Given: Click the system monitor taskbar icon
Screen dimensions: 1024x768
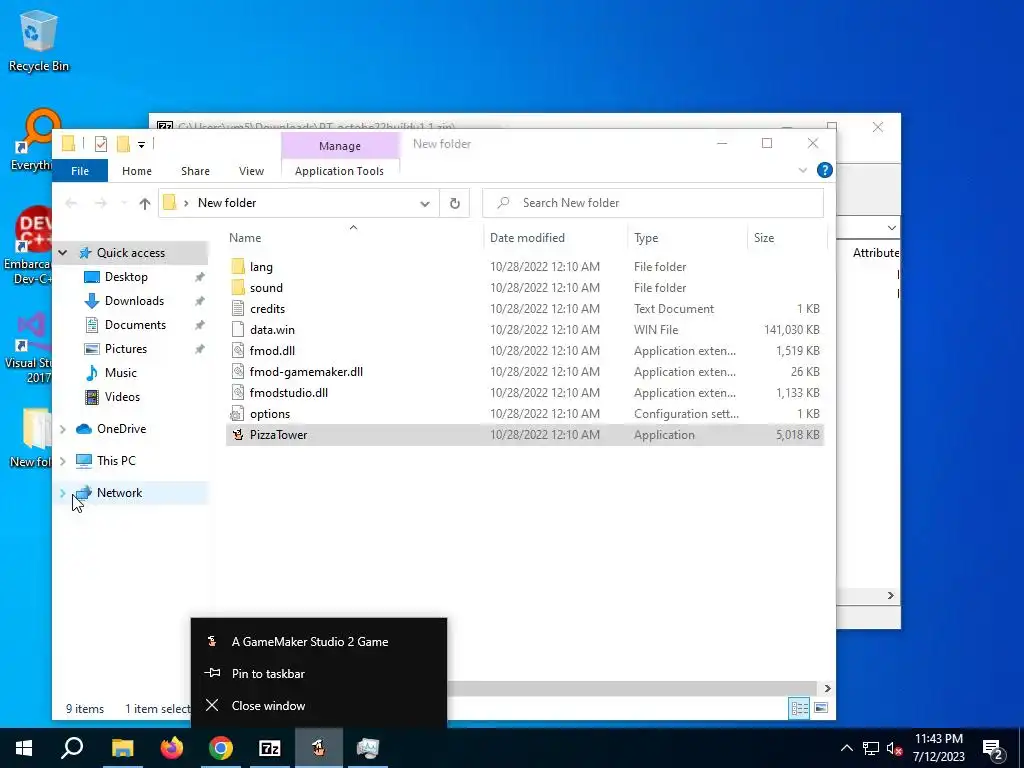Looking at the screenshot, I should 368,748.
